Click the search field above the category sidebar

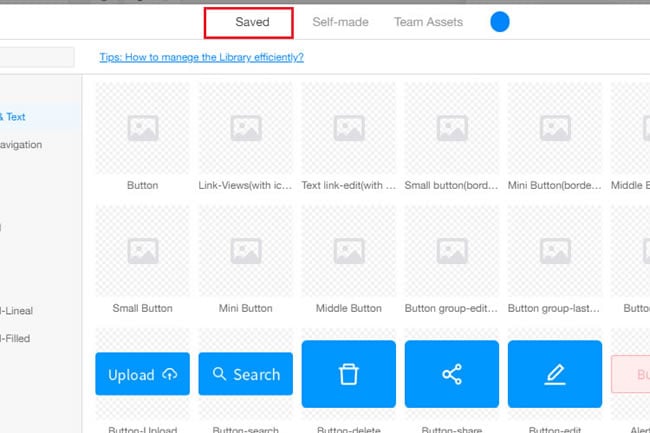[36, 57]
